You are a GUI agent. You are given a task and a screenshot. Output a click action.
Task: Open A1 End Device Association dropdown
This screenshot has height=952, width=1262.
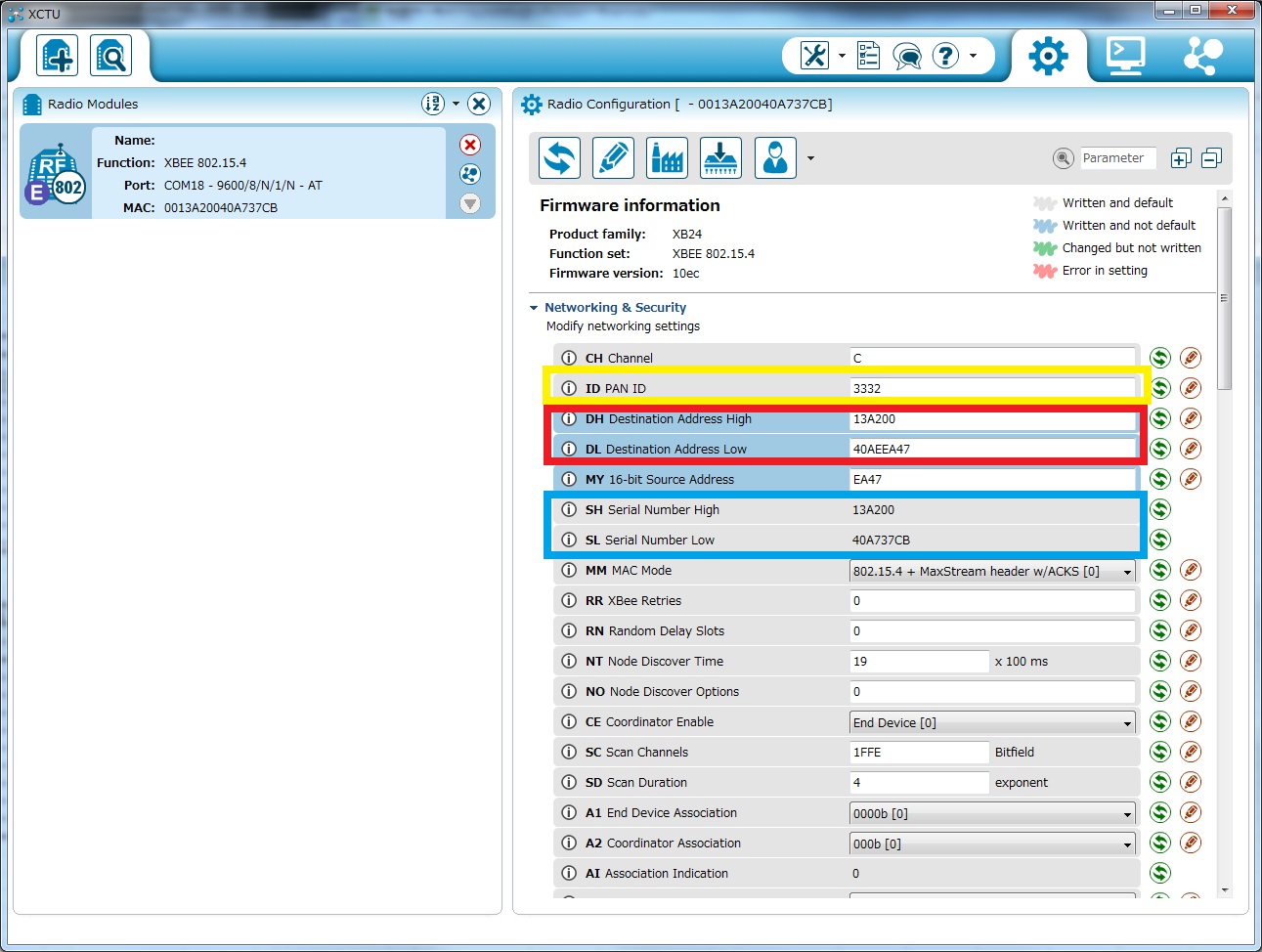[x=992, y=813]
